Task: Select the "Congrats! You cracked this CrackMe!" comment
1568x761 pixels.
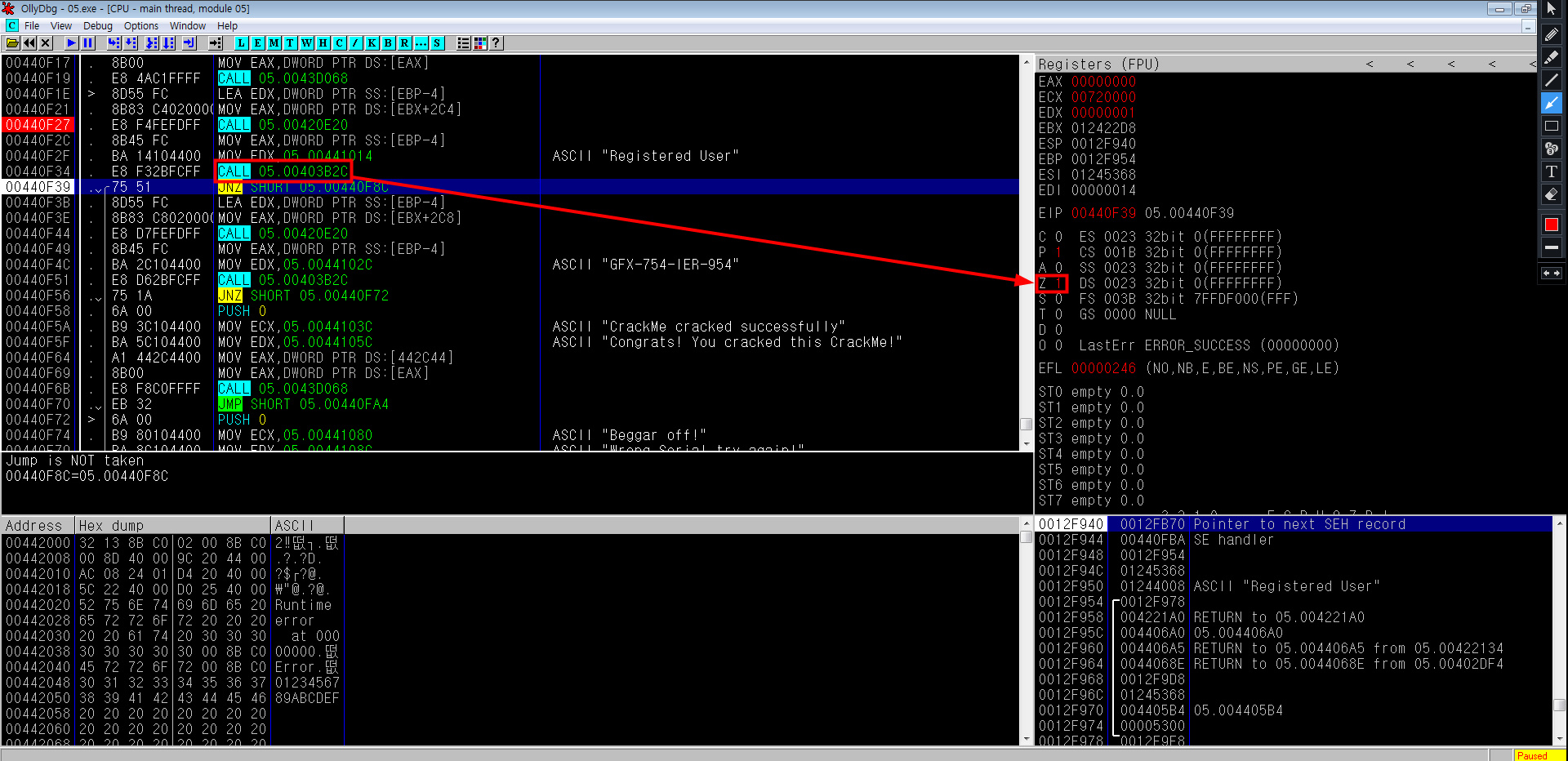Action: pyautogui.click(x=727, y=342)
